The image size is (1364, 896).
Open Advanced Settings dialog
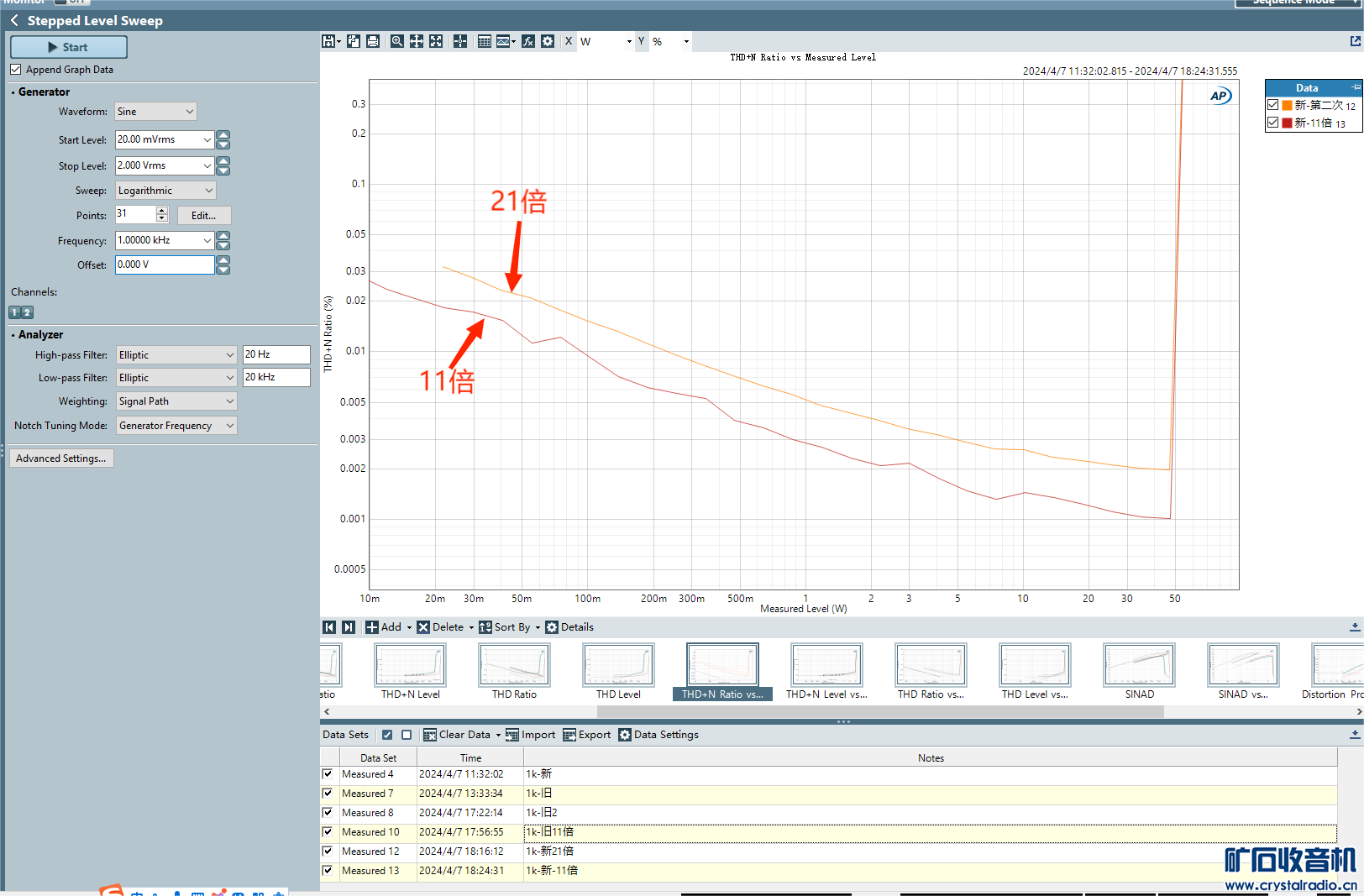61,458
